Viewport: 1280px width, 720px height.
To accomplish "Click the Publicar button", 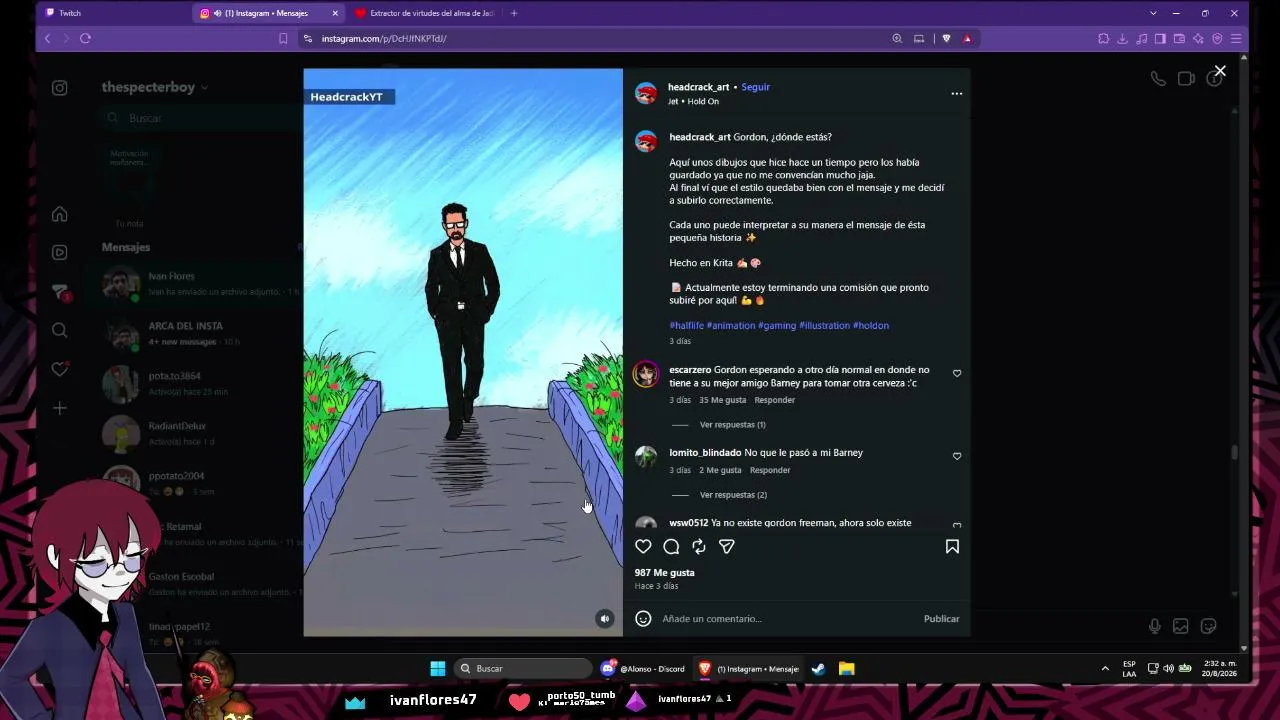I will pos(941,619).
